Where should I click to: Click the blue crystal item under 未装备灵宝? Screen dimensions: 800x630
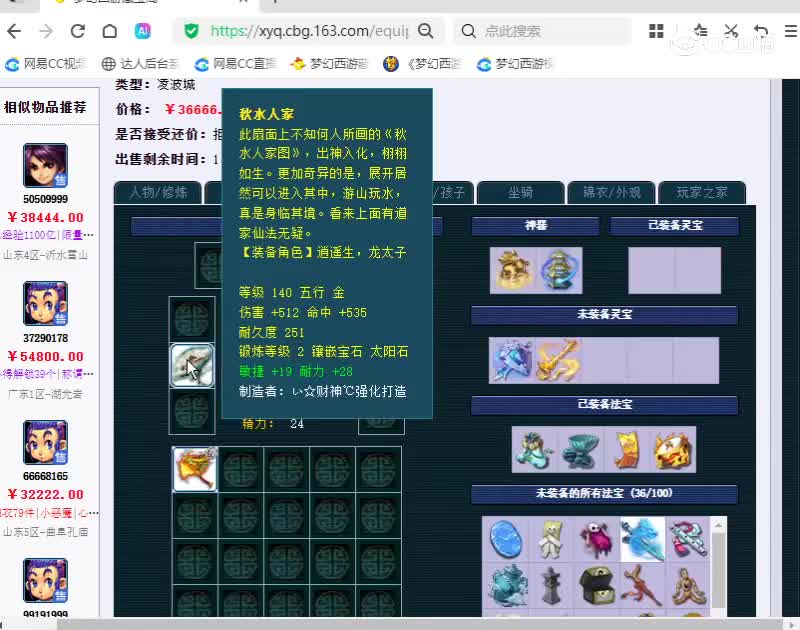click(x=511, y=360)
